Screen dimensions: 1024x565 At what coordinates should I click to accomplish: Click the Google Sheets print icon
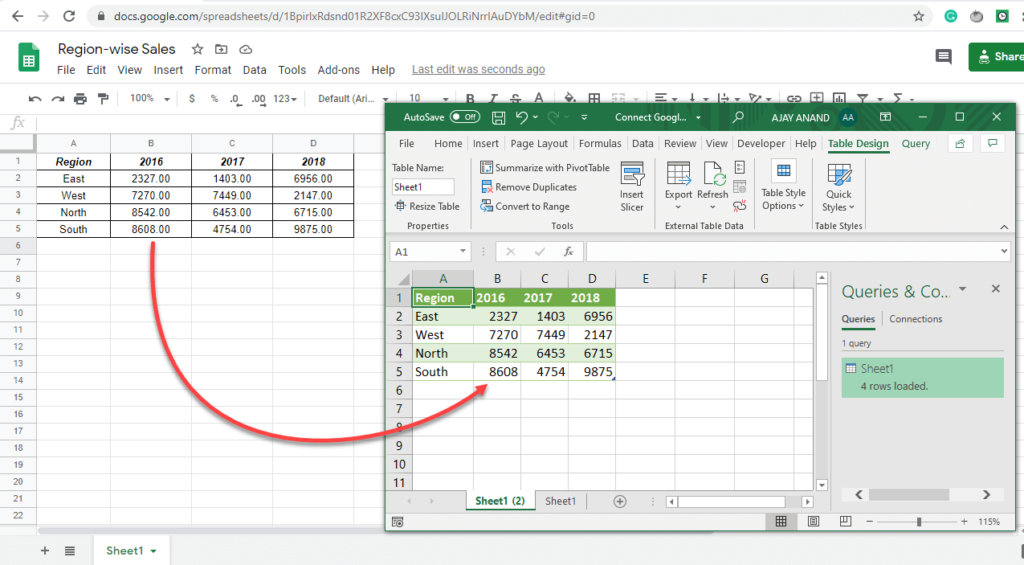point(80,99)
